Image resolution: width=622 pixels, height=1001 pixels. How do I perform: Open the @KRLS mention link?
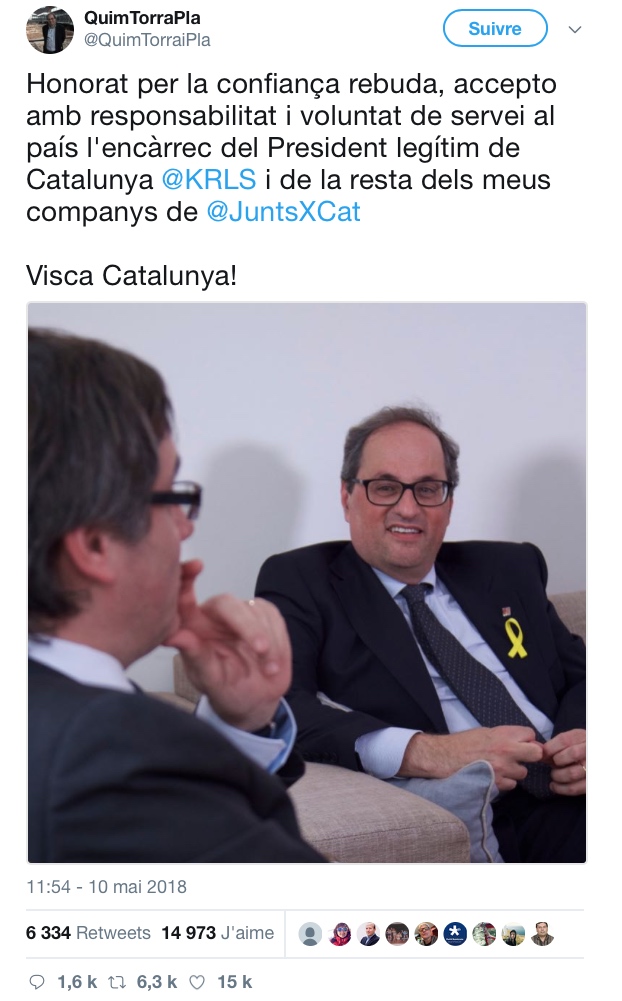pyautogui.click(x=209, y=179)
